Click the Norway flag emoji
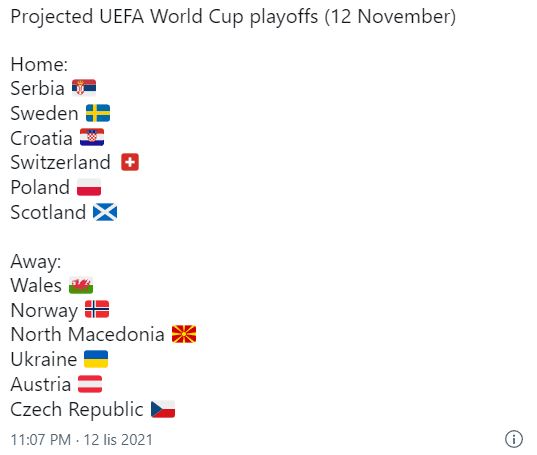 97,309
